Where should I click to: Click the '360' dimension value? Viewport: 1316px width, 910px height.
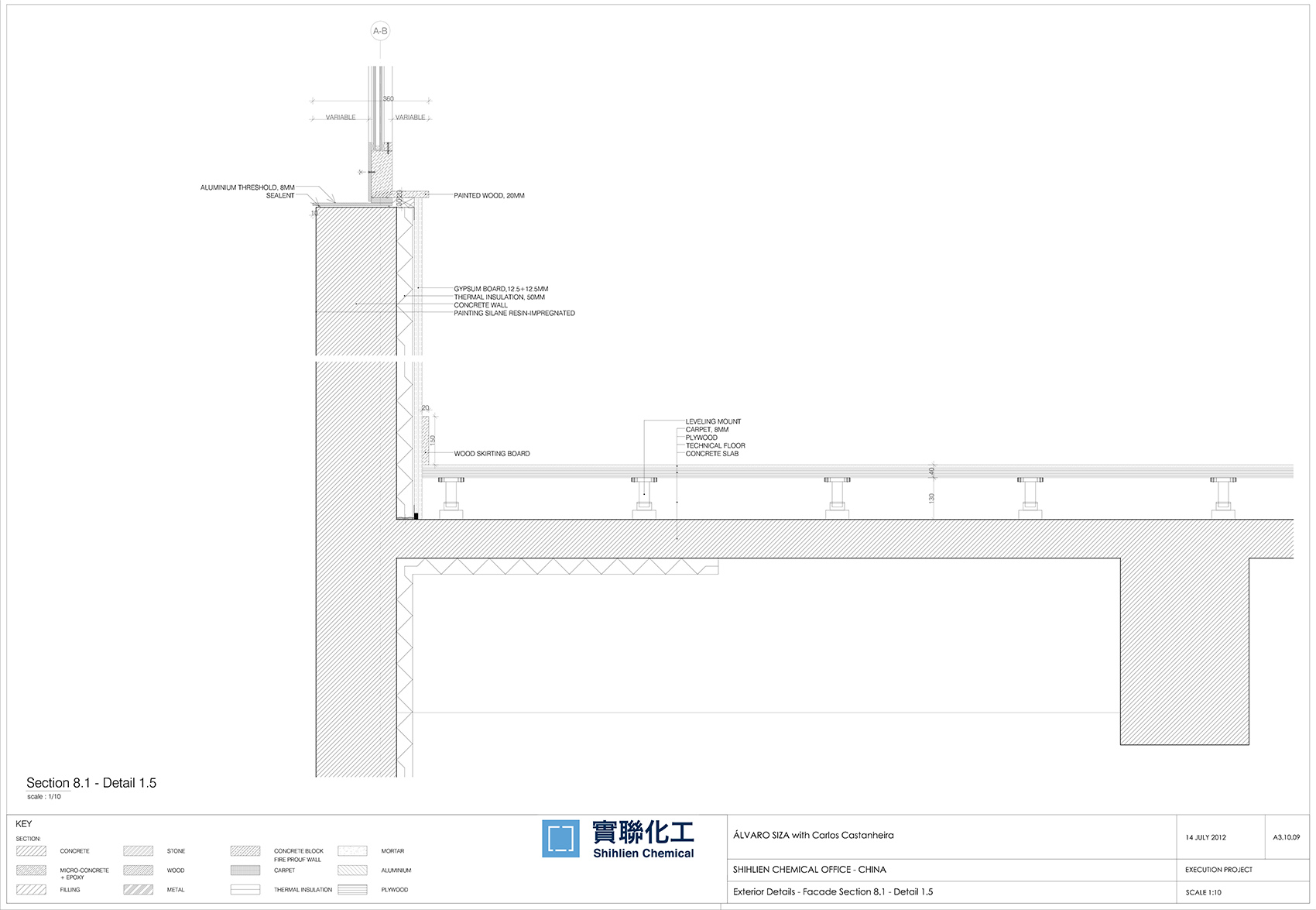click(389, 98)
